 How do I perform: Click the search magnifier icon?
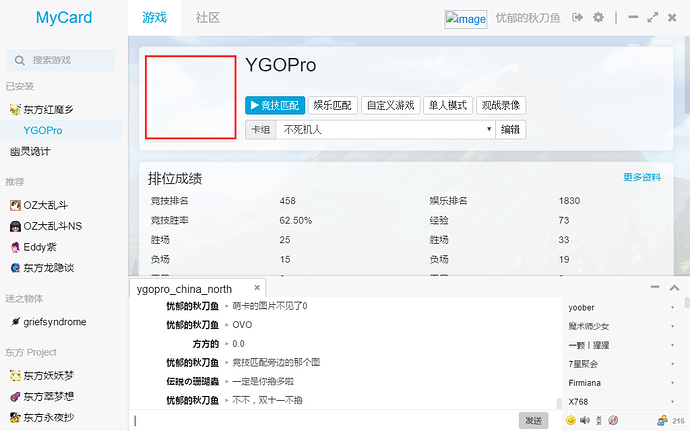point(19,60)
